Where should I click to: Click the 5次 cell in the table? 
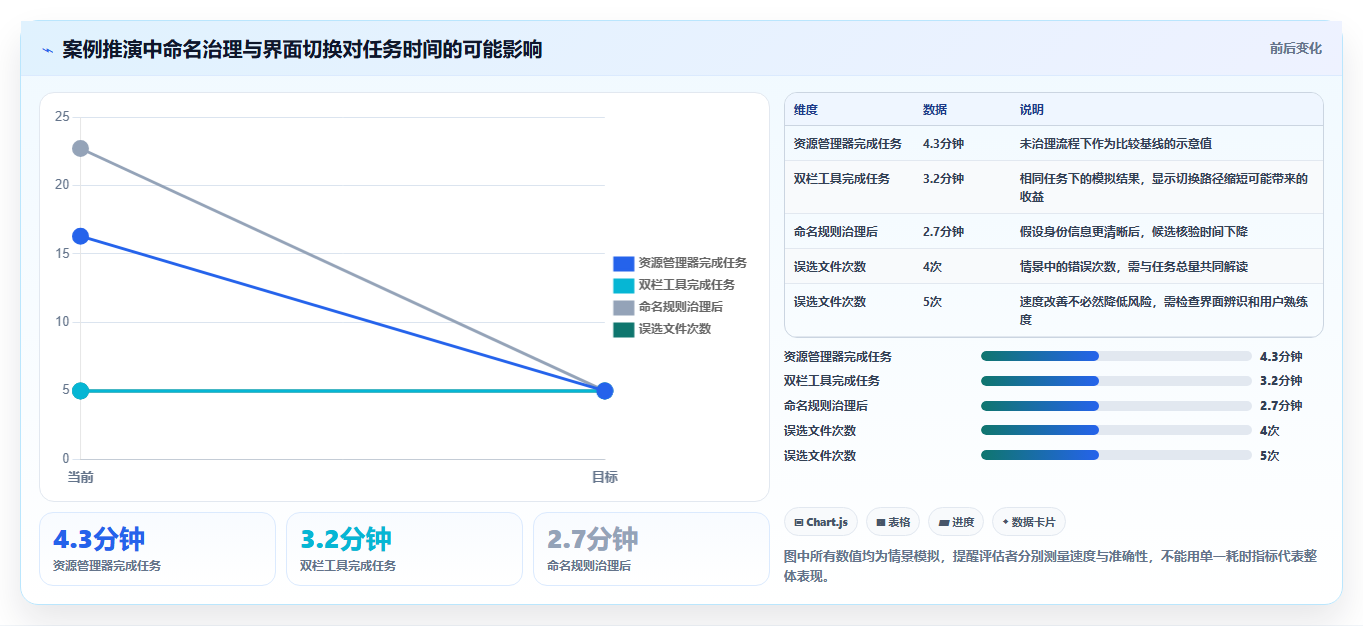[932, 302]
